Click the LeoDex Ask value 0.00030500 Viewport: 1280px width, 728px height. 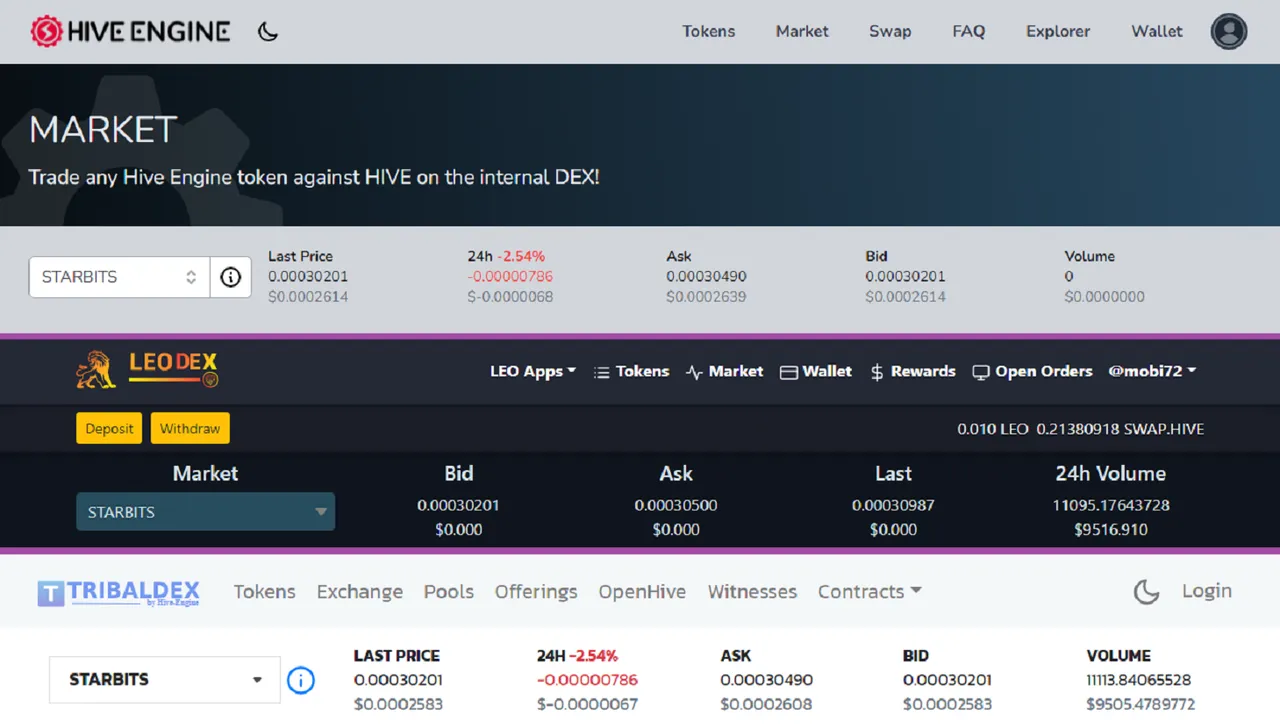676,505
